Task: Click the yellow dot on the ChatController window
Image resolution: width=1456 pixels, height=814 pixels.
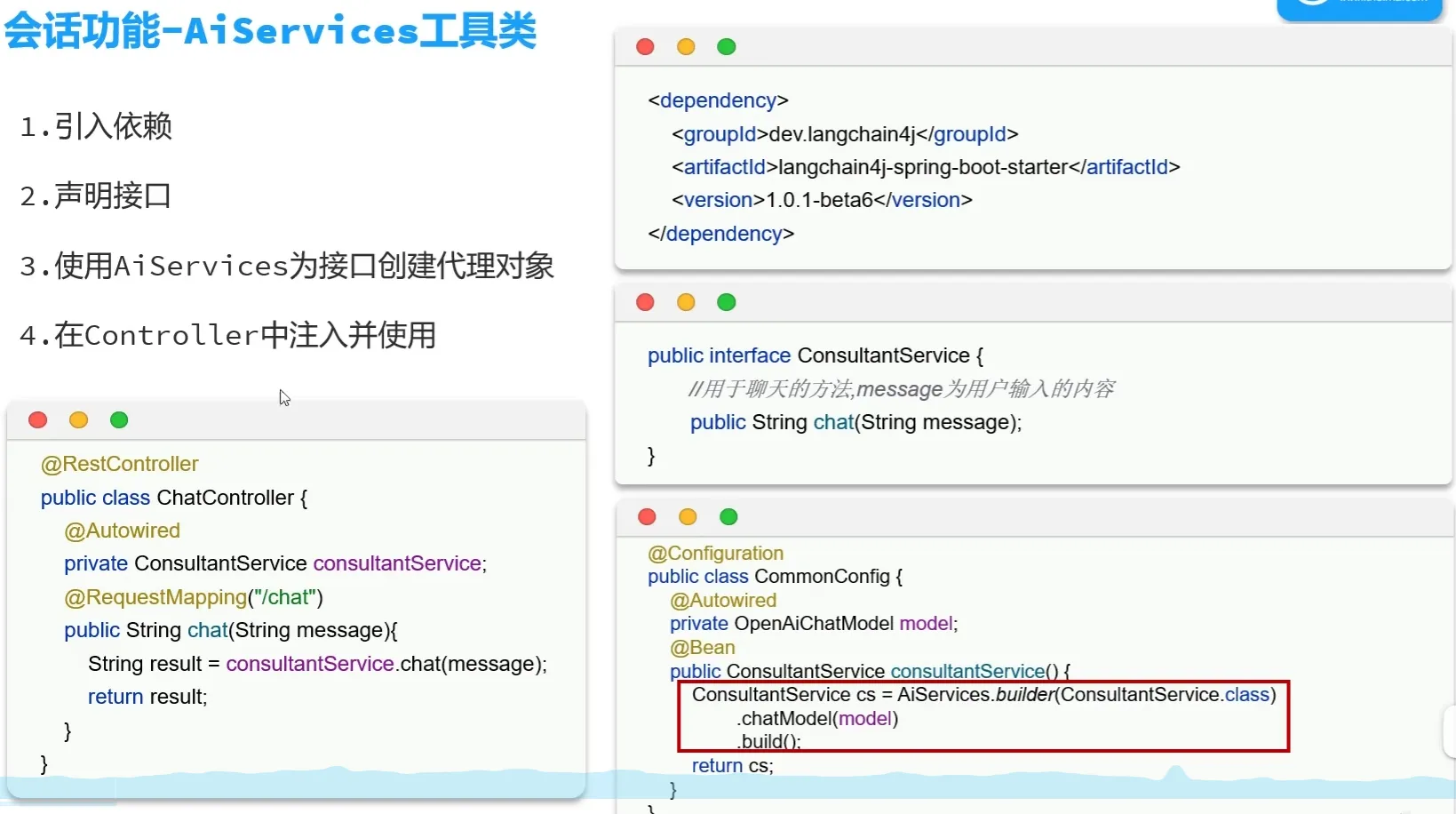Action: [79, 420]
